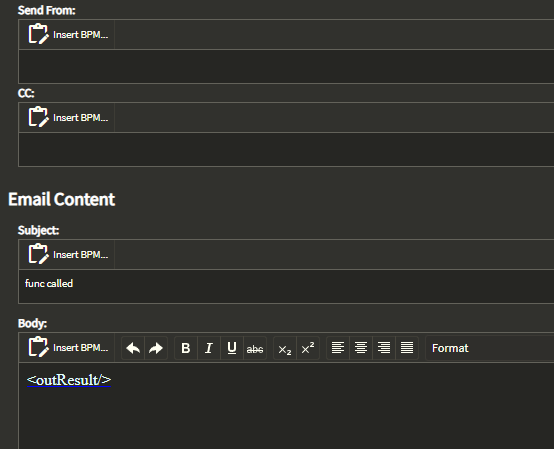Toggle italic formatting
Viewport: 554px width, 449px height.
coord(209,348)
